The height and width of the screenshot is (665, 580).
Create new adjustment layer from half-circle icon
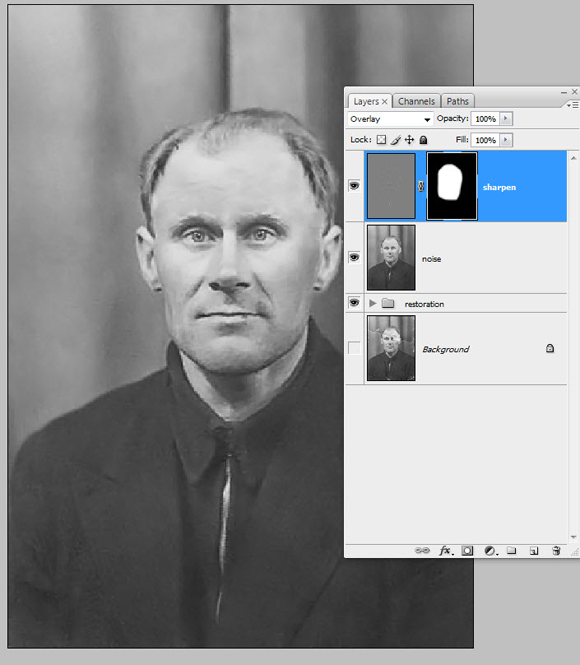tap(491, 550)
